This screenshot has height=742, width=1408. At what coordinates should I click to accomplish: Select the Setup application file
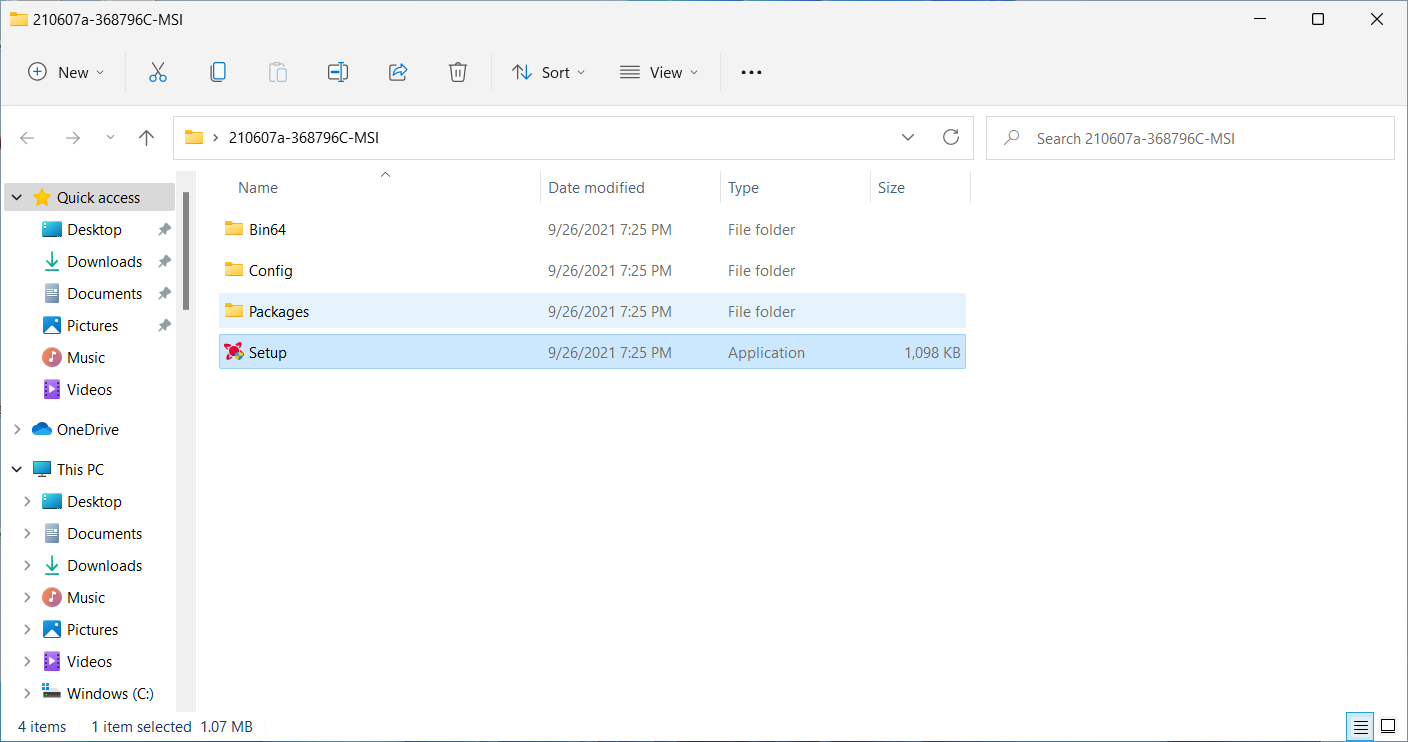[268, 353]
